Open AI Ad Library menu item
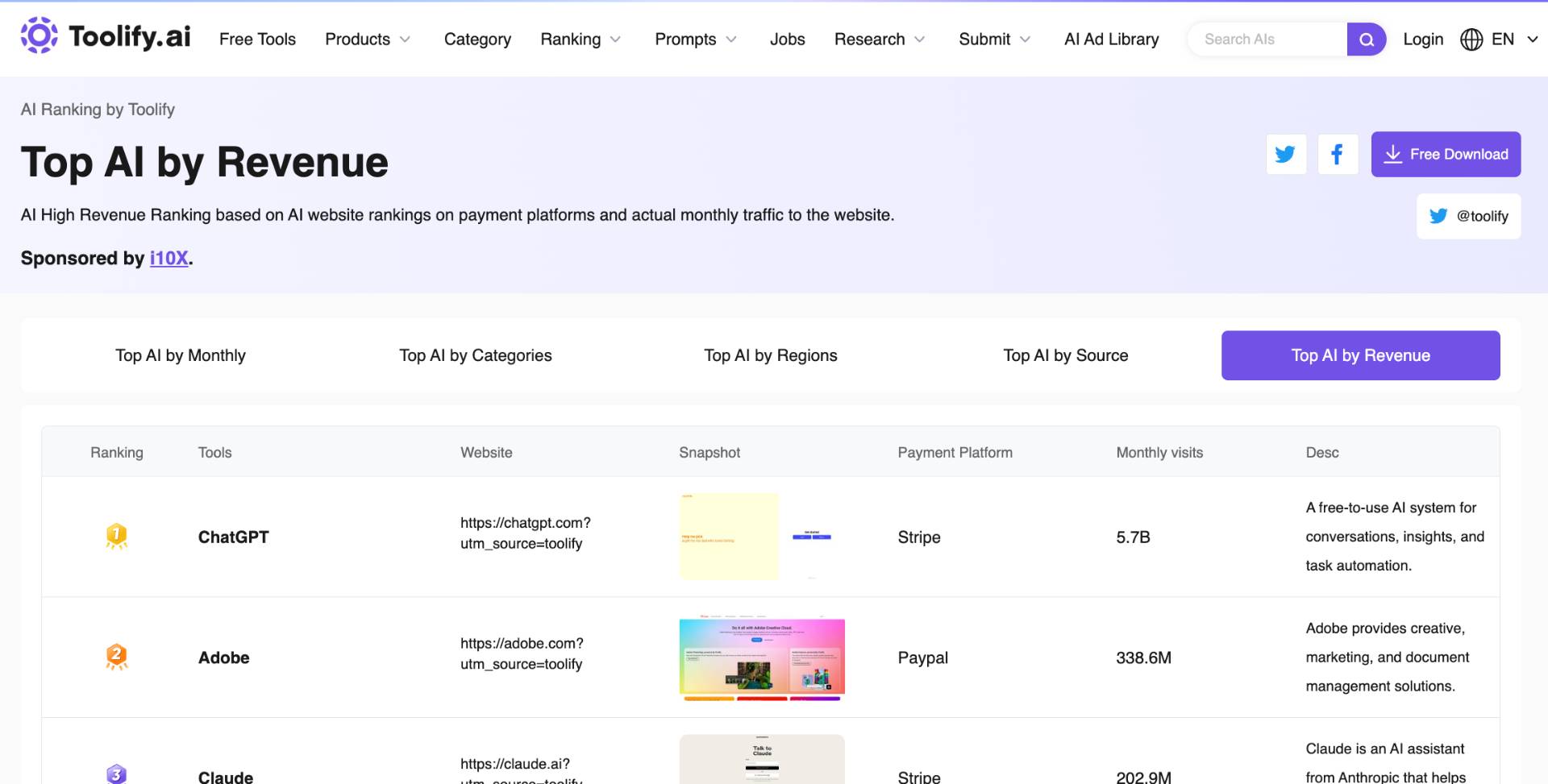The image size is (1548, 784). coord(1111,39)
